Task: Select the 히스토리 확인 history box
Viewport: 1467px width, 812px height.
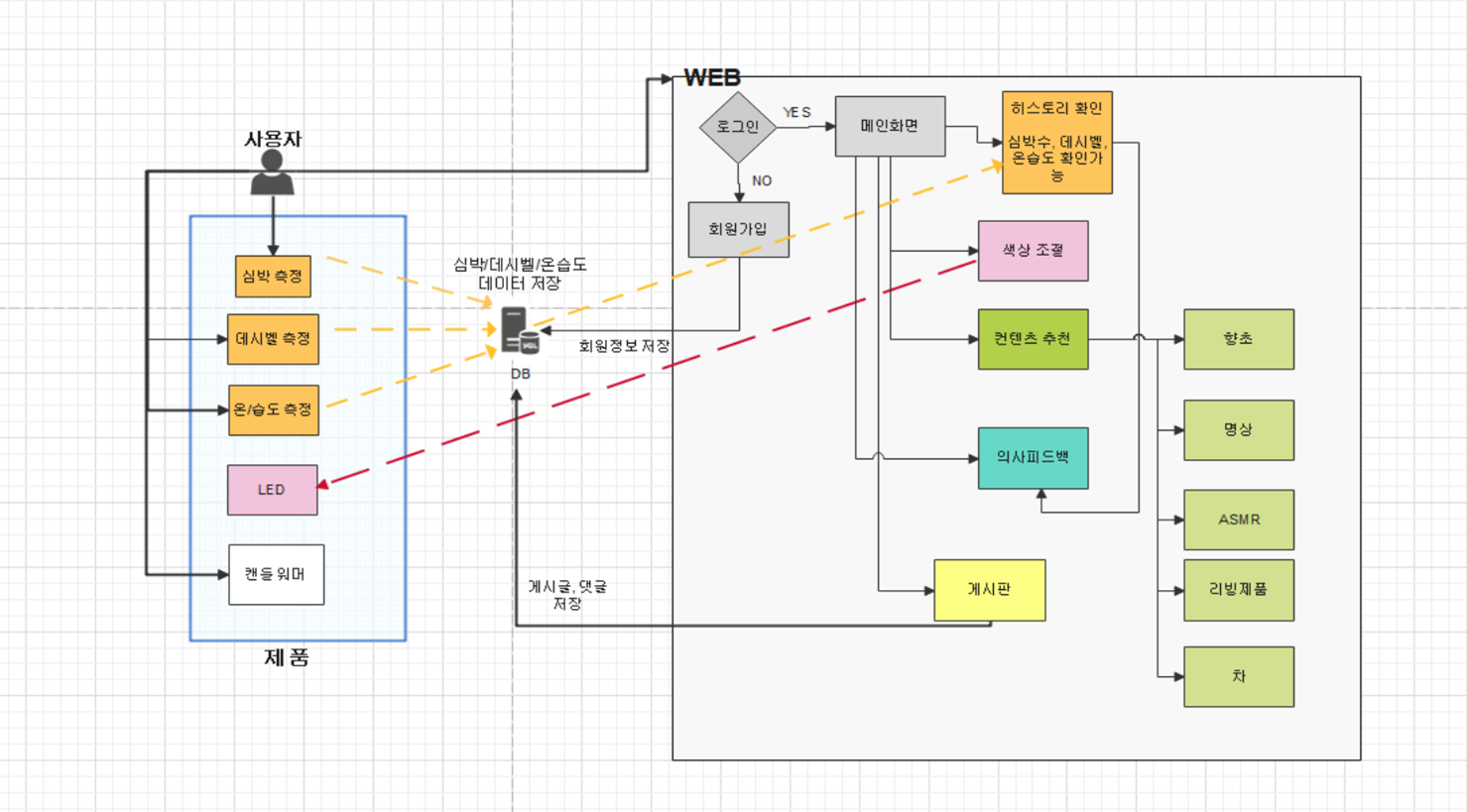Action: tap(1056, 143)
